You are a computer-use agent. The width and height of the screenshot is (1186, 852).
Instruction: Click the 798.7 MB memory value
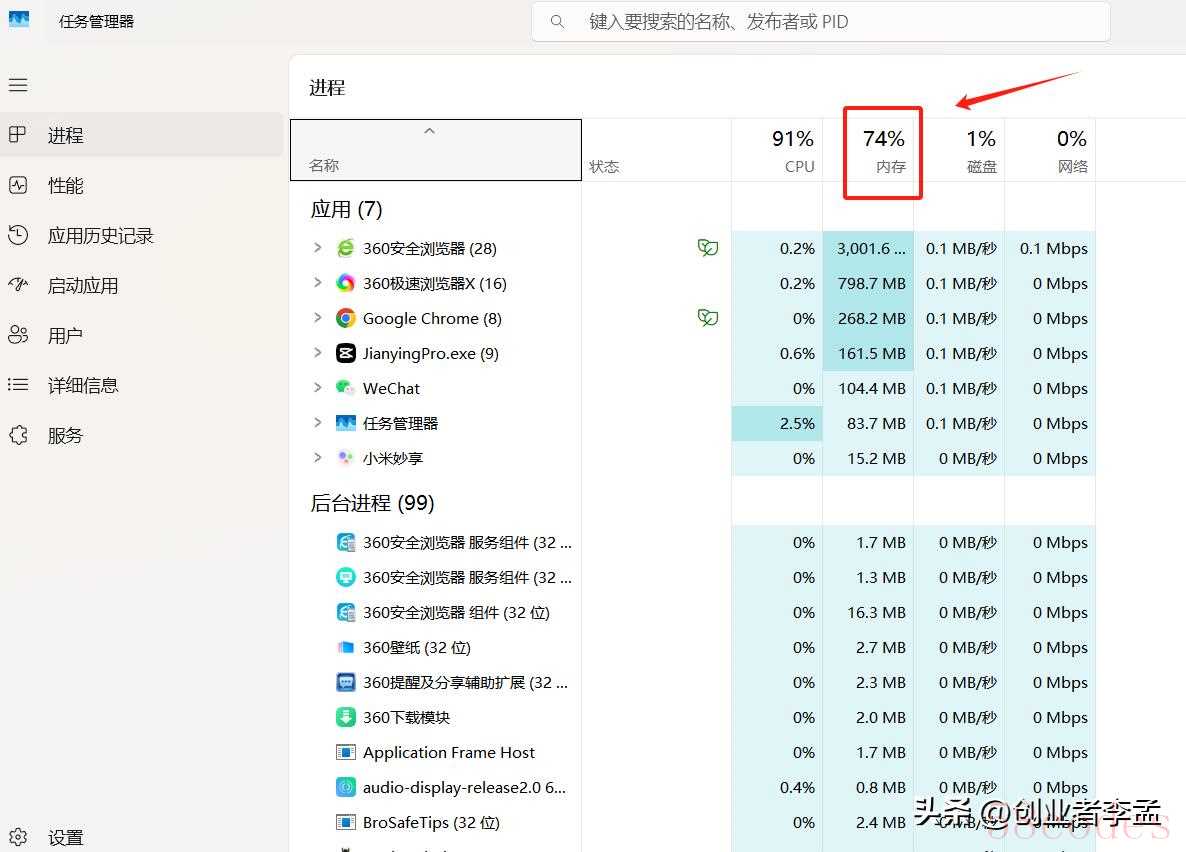tap(871, 283)
